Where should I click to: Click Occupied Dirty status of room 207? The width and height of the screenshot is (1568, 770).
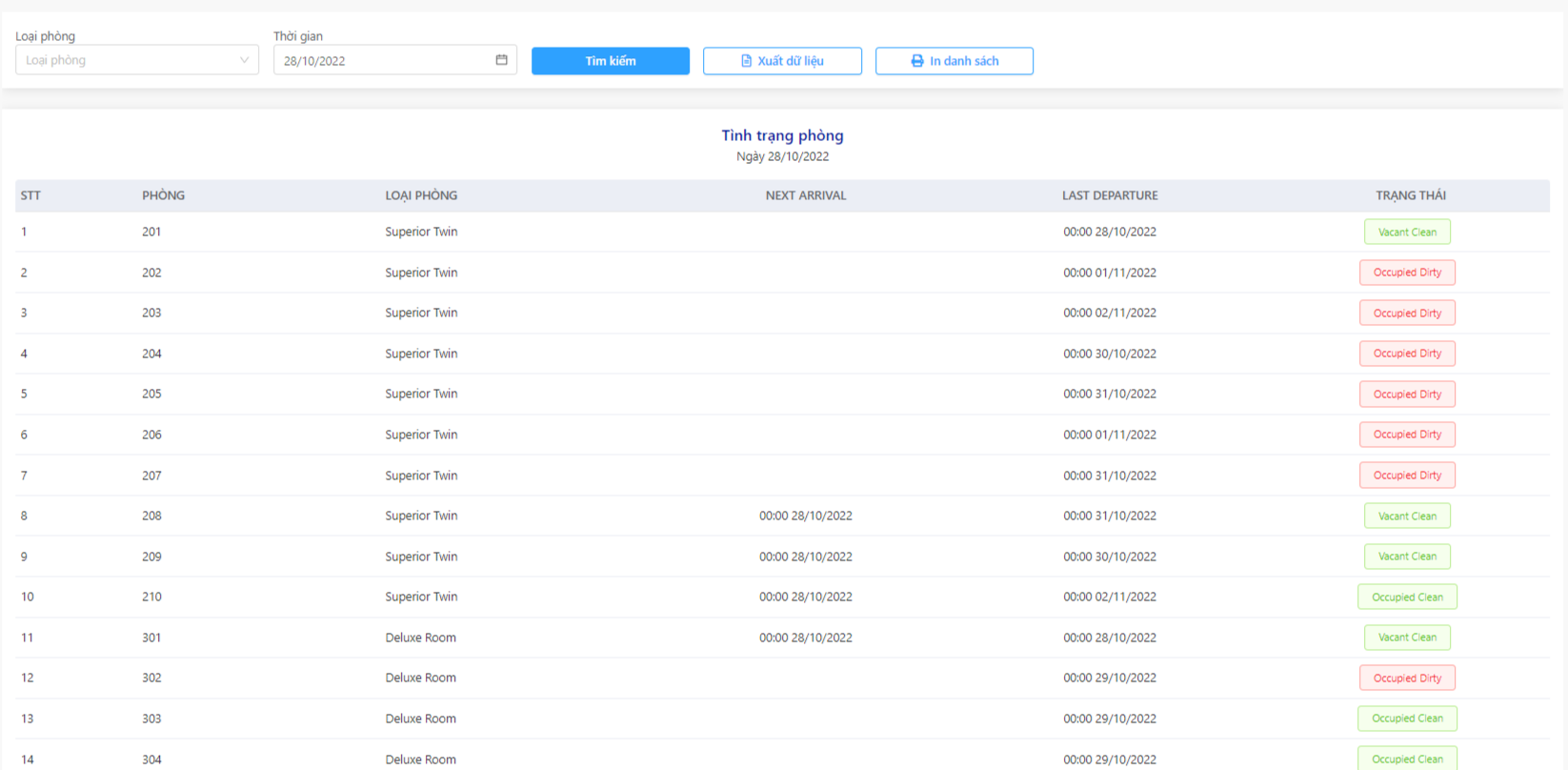coord(1407,476)
